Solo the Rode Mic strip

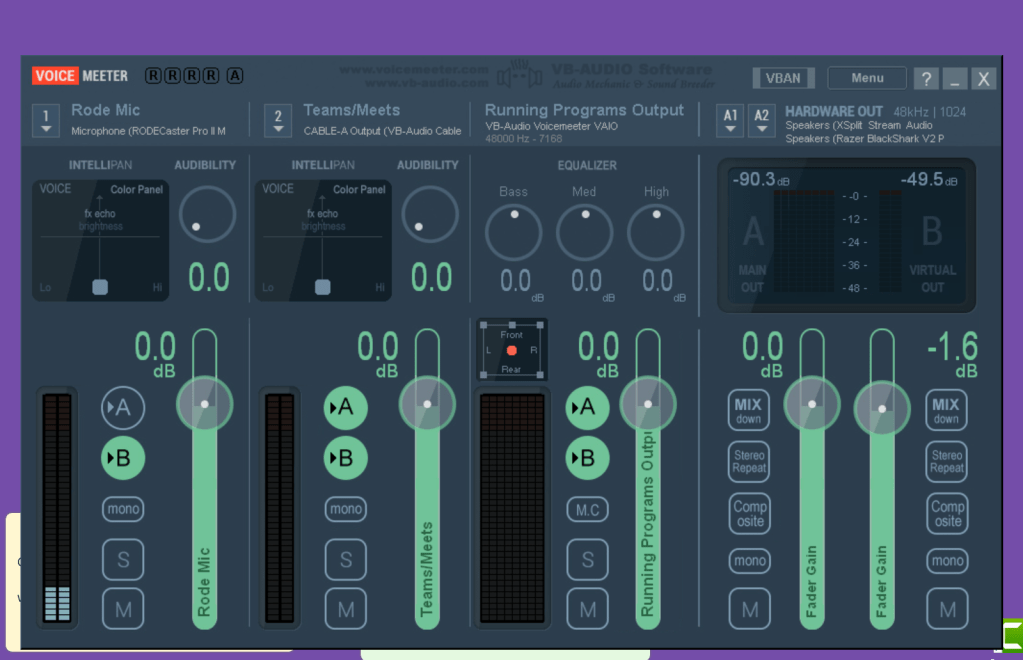123,560
